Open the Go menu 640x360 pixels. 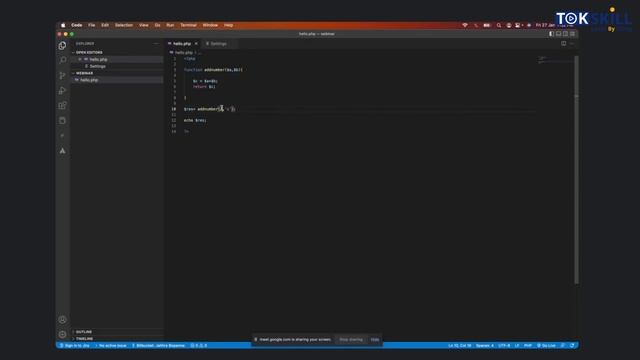158,25
